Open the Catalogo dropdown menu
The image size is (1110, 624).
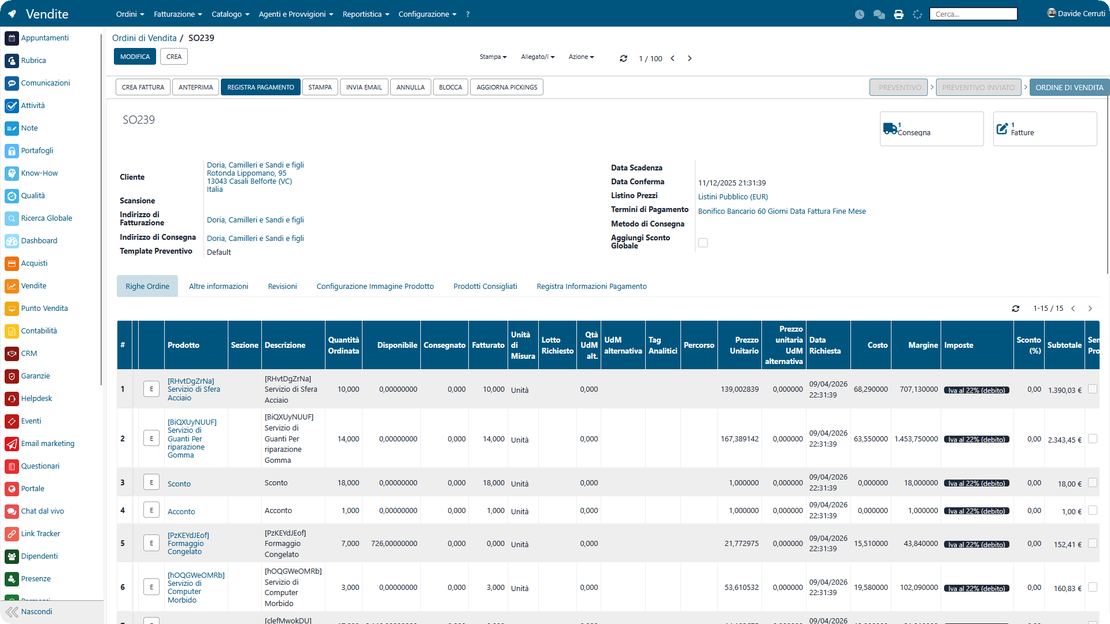(x=230, y=14)
